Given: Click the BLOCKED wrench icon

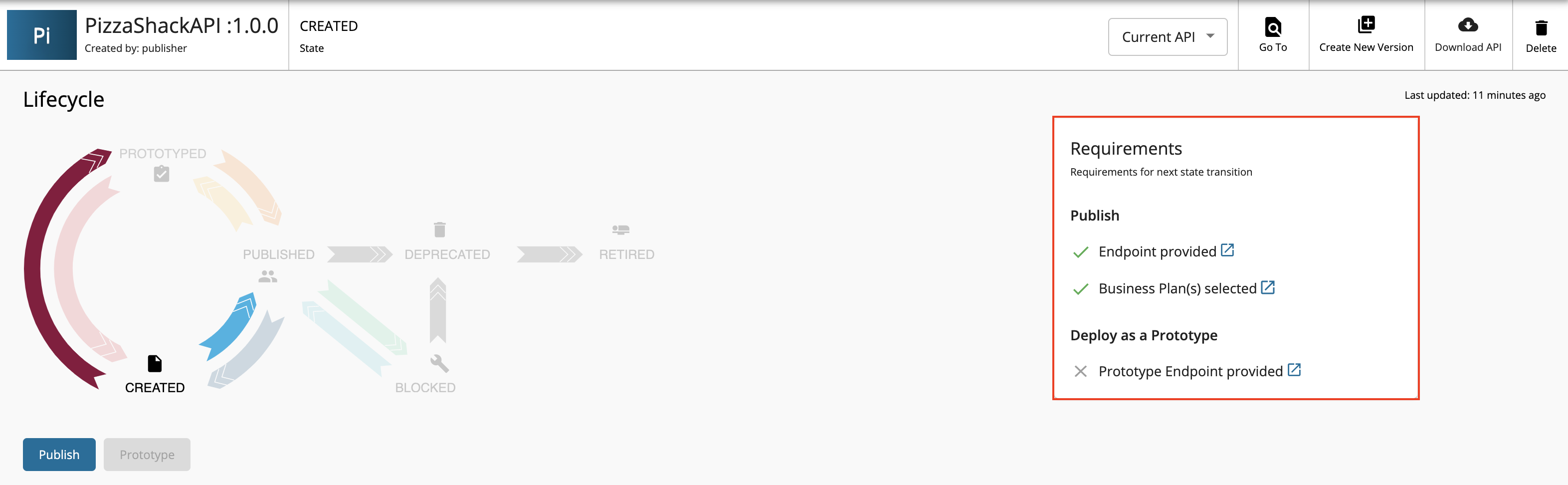Looking at the screenshot, I should 439,363.
